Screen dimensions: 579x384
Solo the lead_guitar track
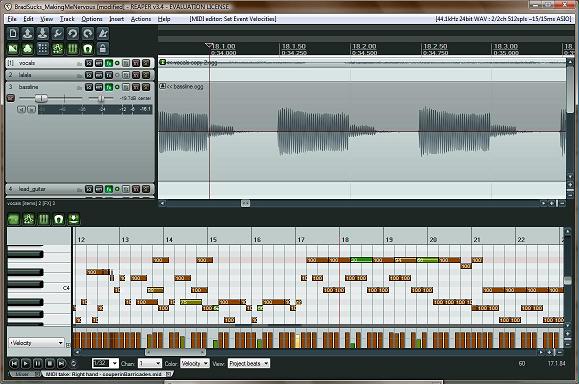(146, 189)
